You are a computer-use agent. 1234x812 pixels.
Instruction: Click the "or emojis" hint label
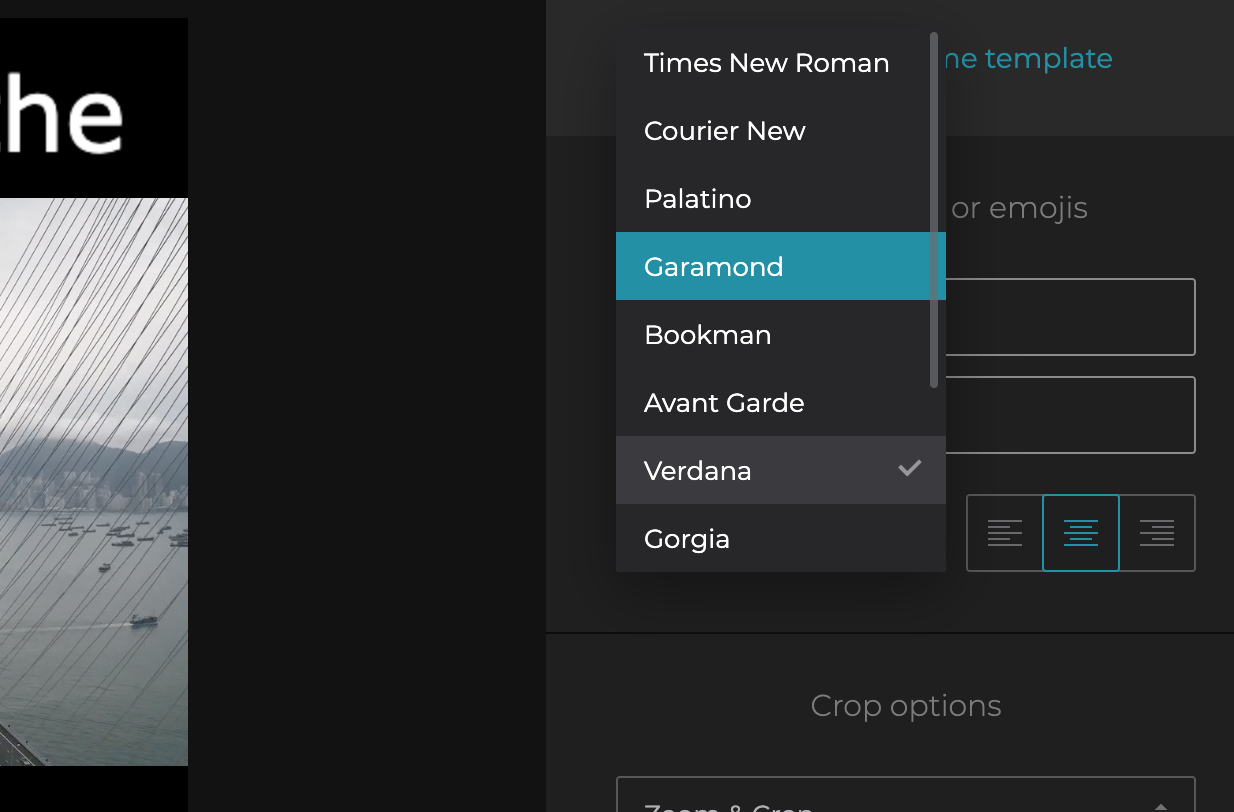[1019, 208]
